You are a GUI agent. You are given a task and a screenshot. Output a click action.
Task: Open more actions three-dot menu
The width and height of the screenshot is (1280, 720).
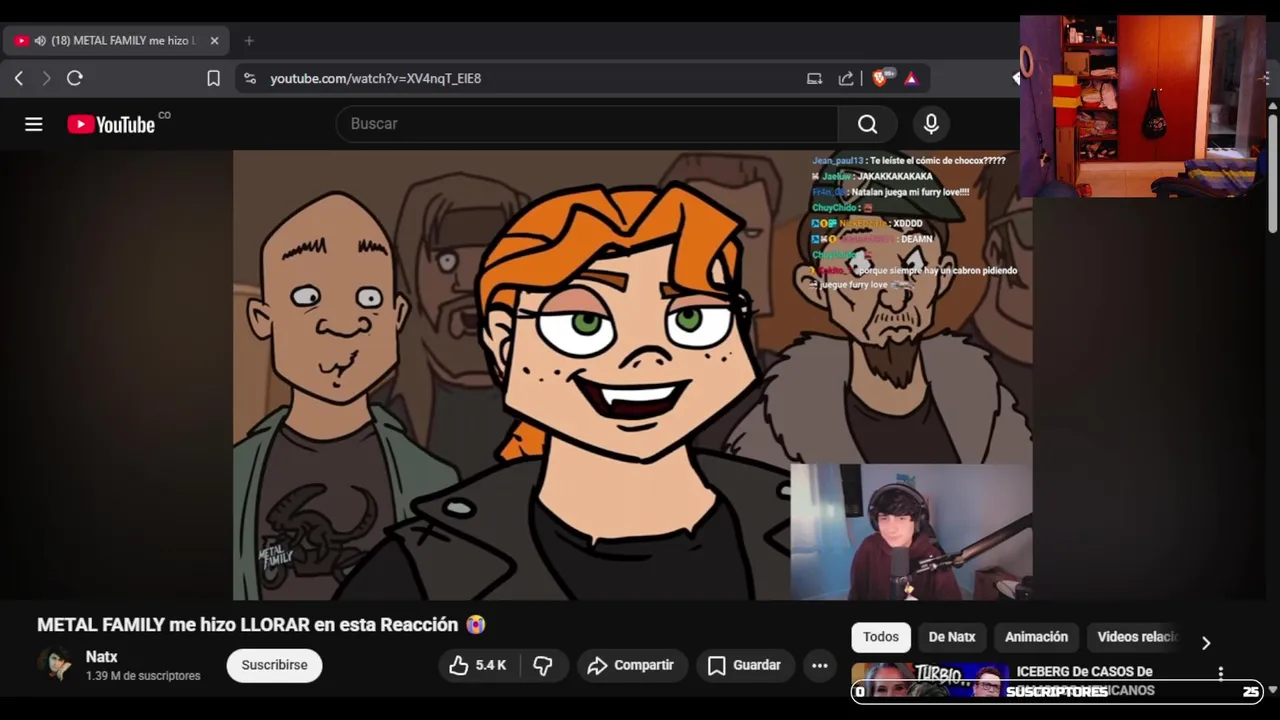click(820, 665)
